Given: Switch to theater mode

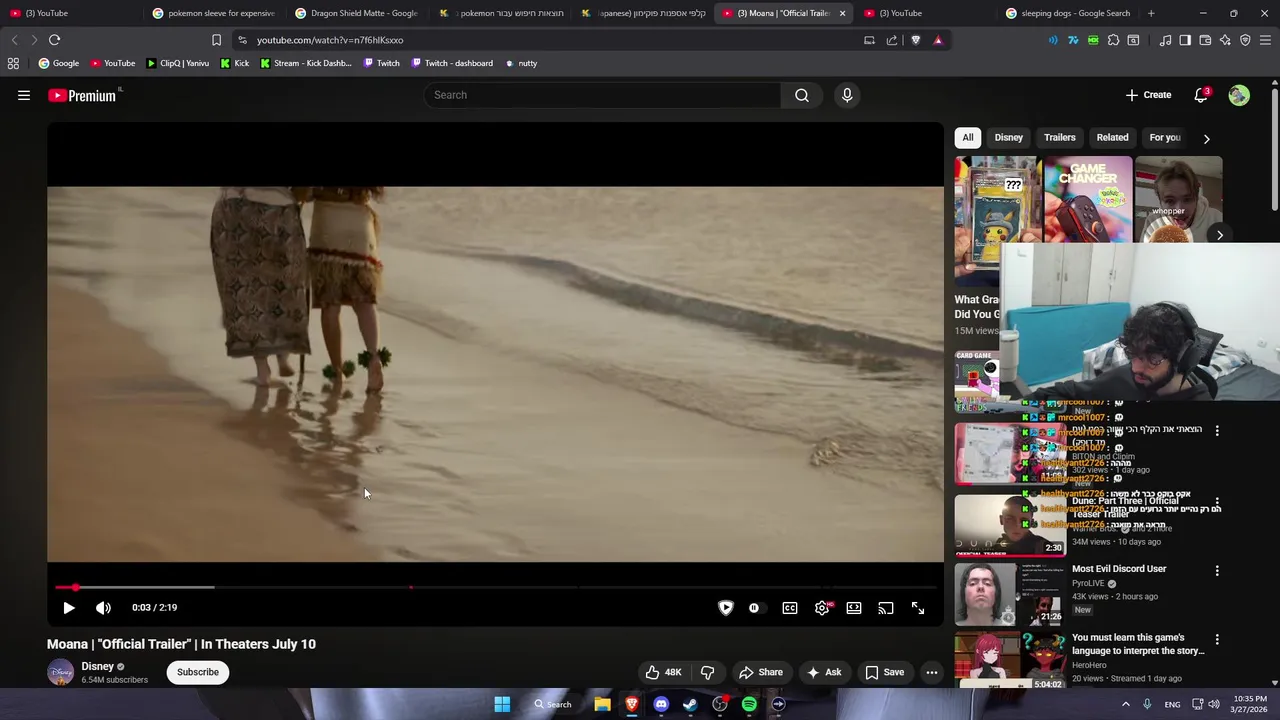Looking at the screenshot, I should coord(854,608).
